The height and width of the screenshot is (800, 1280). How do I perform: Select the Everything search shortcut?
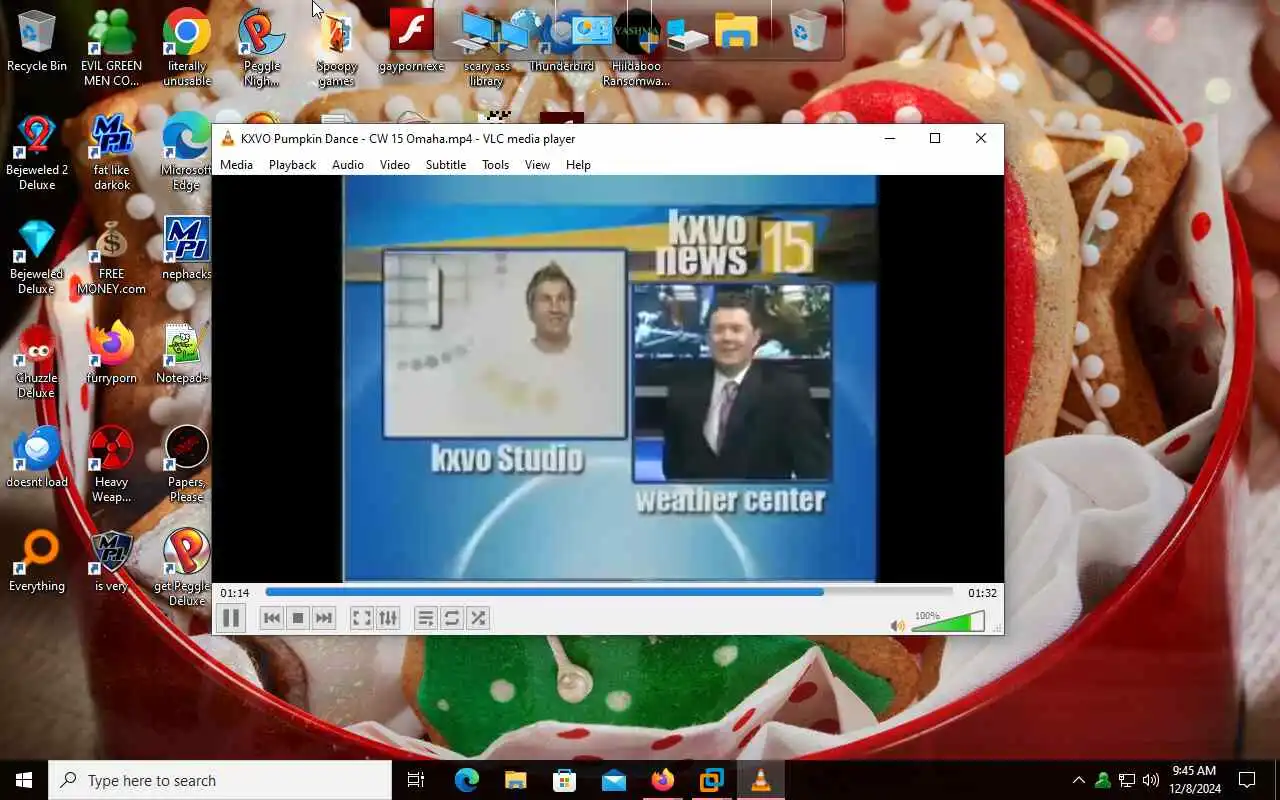[x=37, y=562]
